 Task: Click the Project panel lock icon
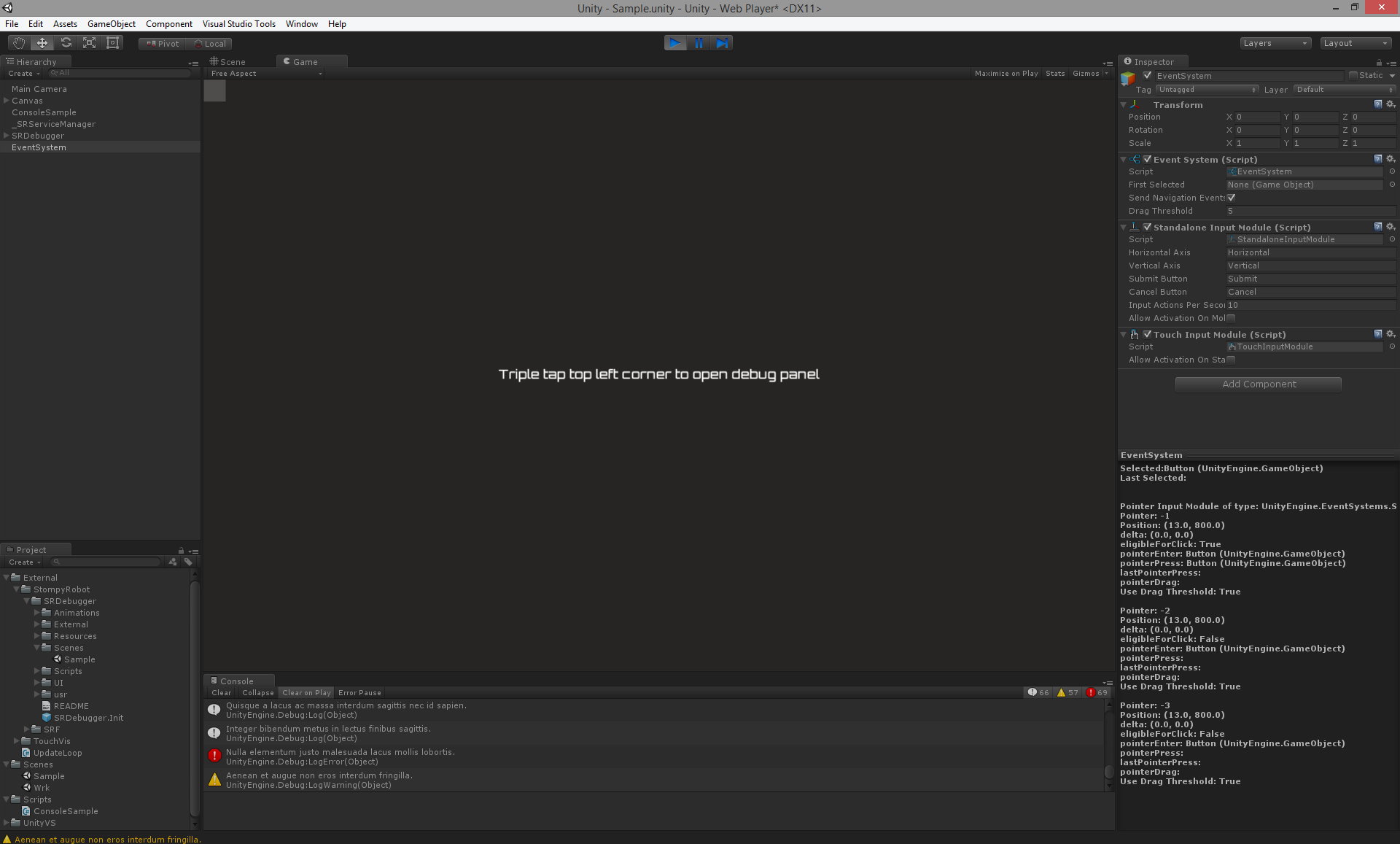click(181, 551)
